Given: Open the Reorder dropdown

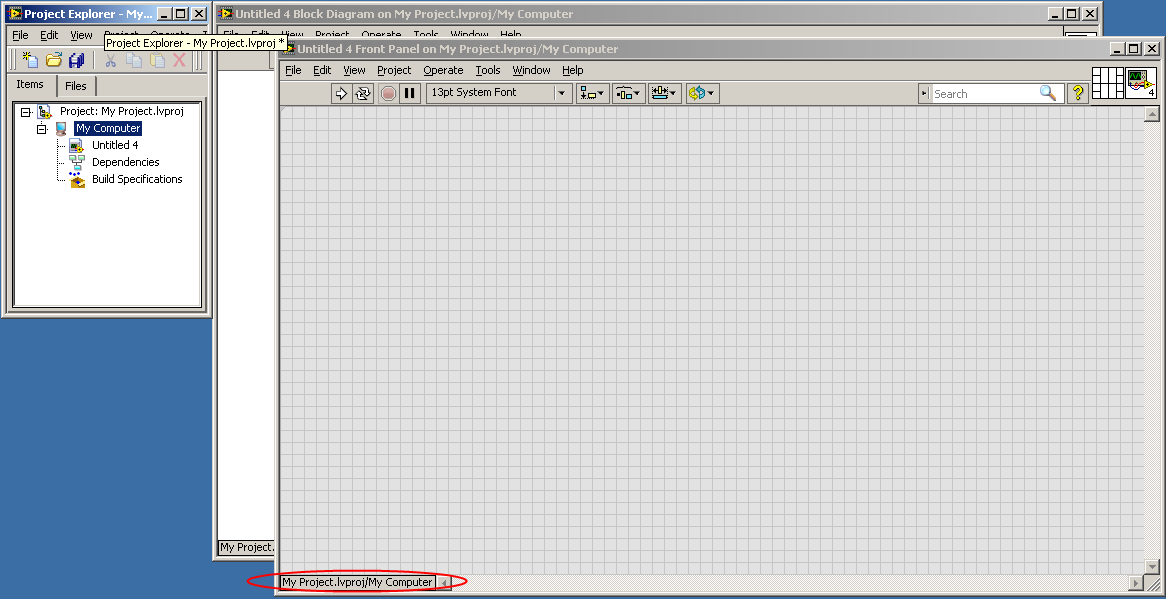Looking at the screenshot, I should [x=701, y=93].
